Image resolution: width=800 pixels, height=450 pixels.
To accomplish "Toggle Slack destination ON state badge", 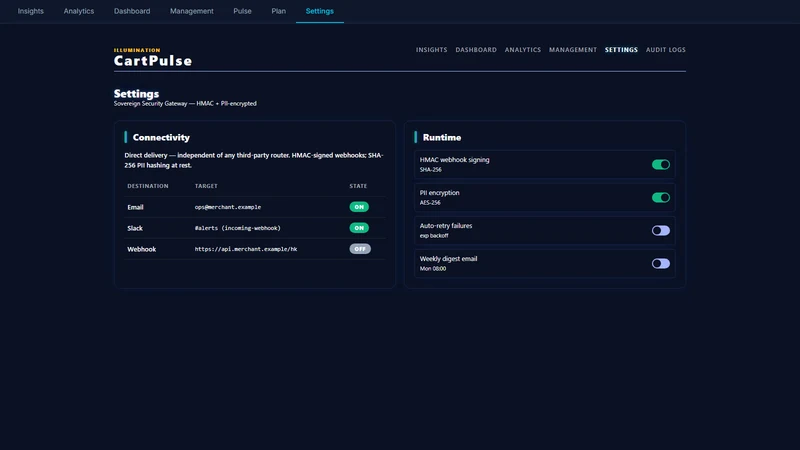I will point(359,228).
